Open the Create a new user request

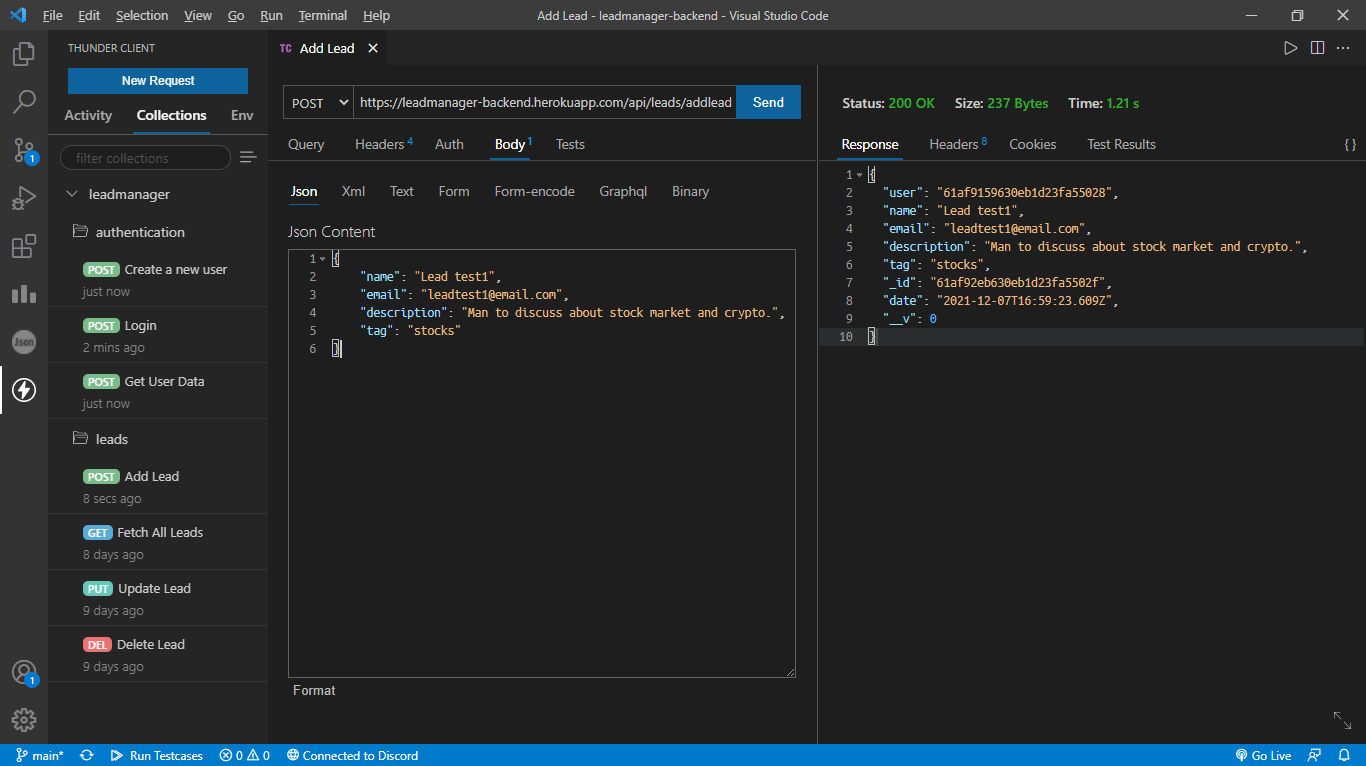click(x=158, y=279)
